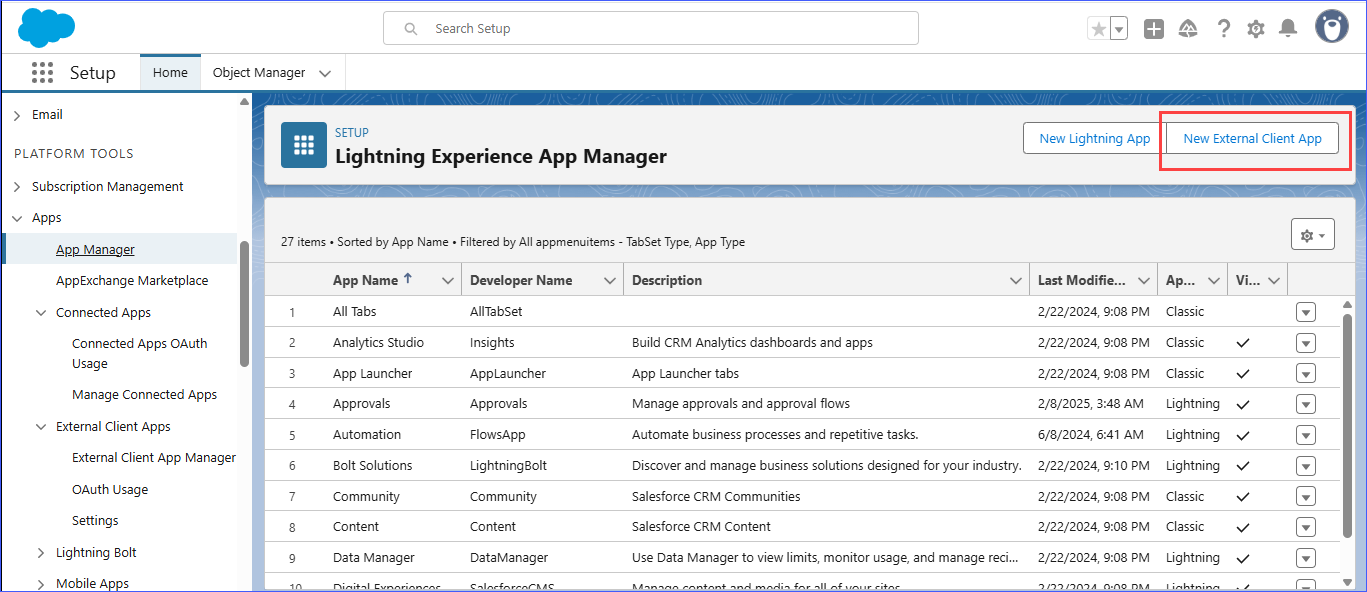The height and width of the screenshot is (592, 1367).
Task: View notifications via the bell icon
Action: (1288, 29)
